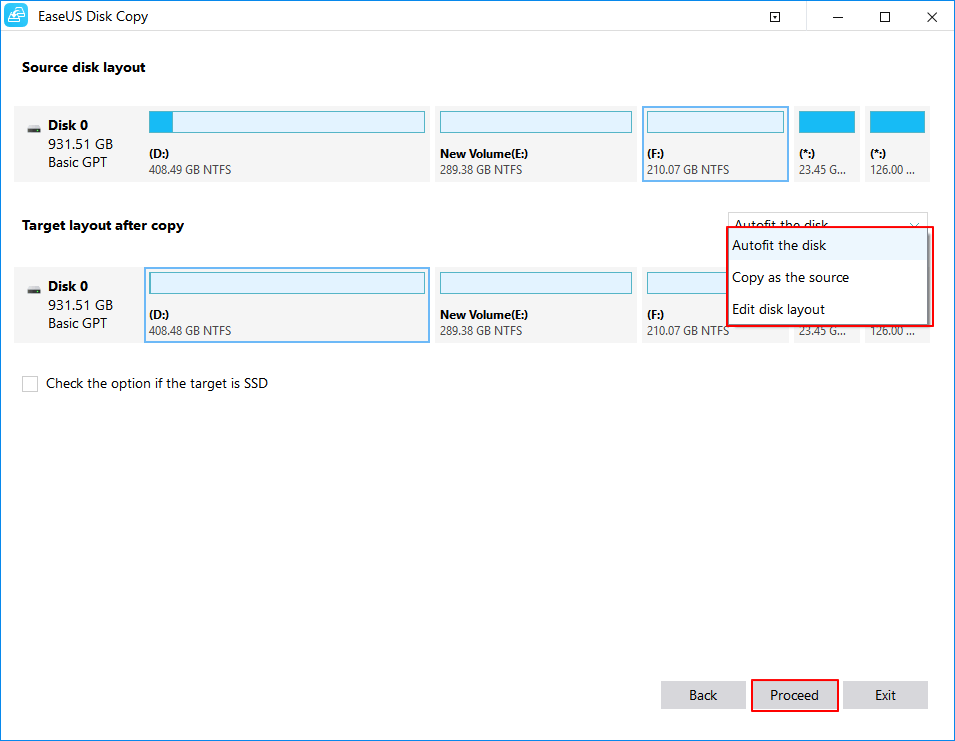Viewport: 955px width, 741px height.
Task: Select Copy as the source option
Action: (x=789, y=277)
